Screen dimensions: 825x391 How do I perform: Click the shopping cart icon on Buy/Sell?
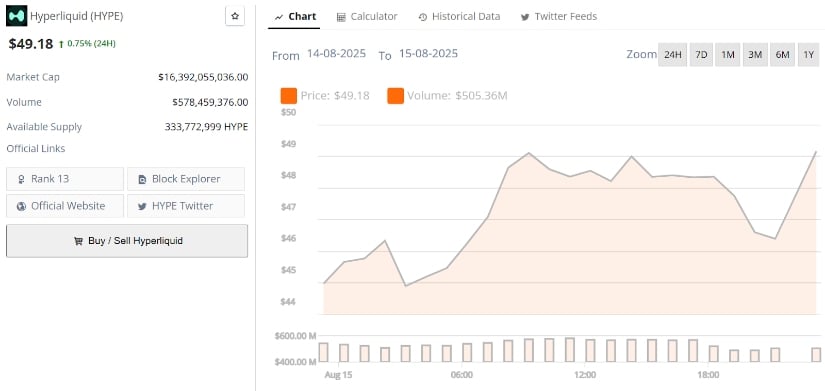point(78,241)
